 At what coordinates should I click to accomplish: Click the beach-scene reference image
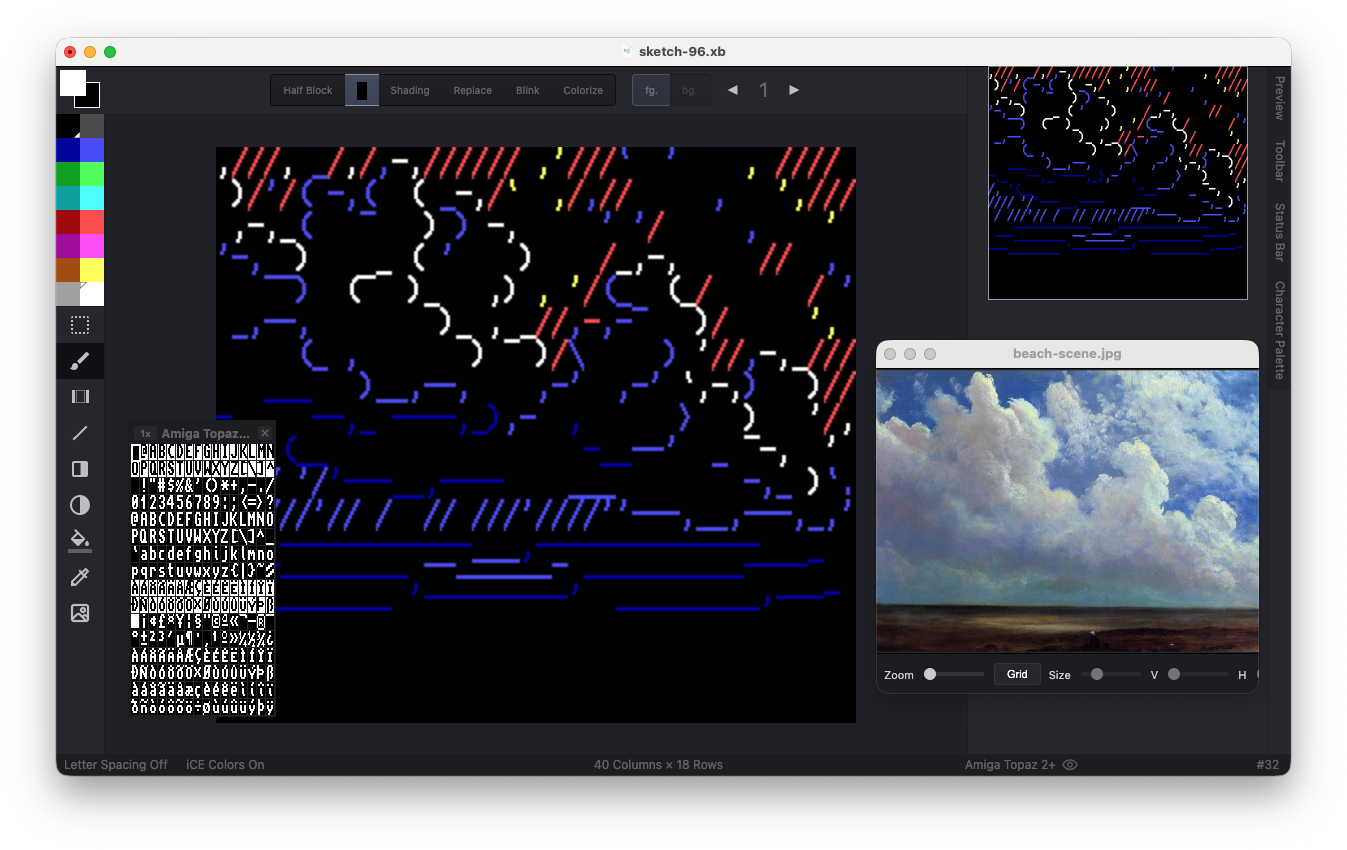[1067, 511]
